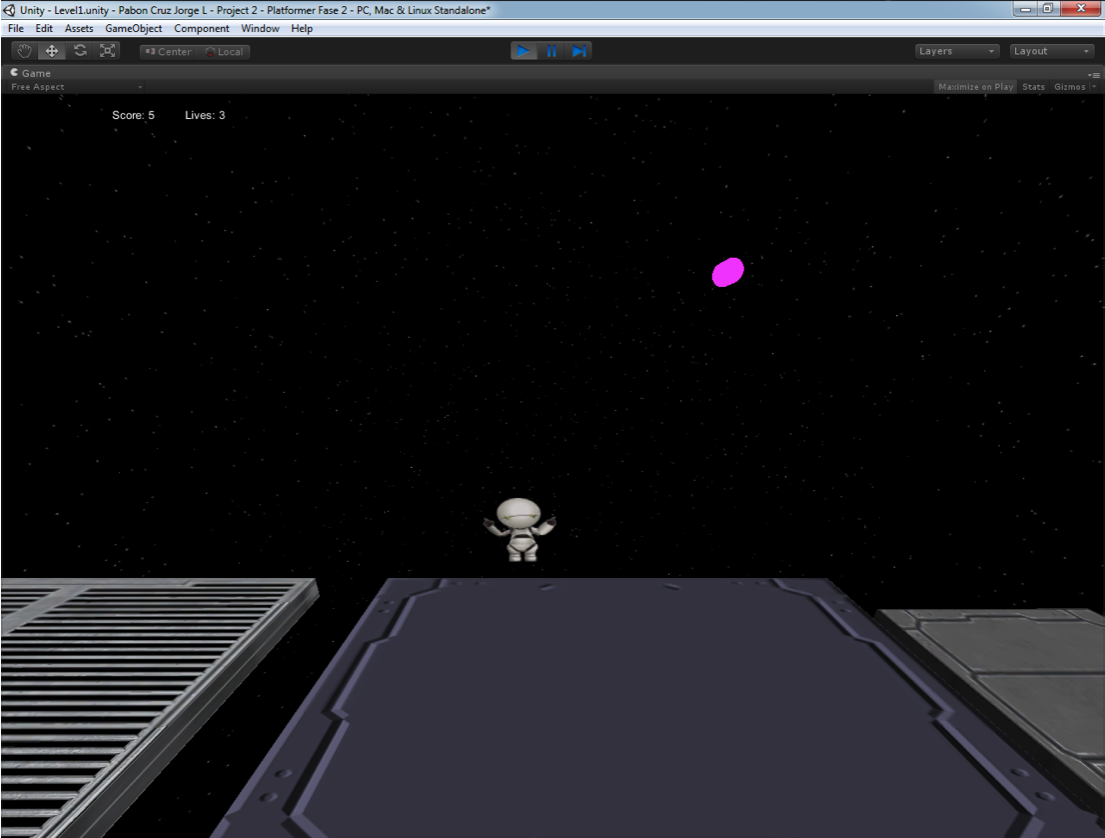Viewport: 1105px width, 838px height.
Task: Toggle pivot mode Center button
Action: pos(167,52)
